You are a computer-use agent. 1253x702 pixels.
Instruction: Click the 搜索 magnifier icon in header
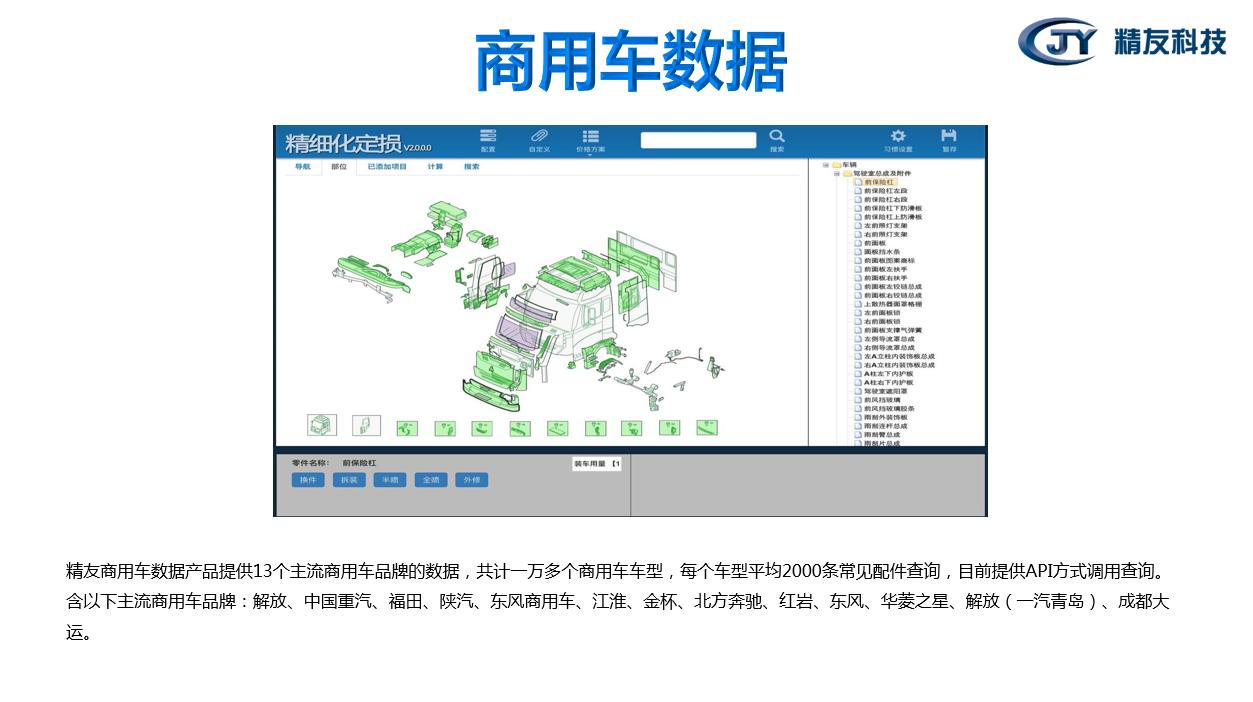[x=777, y=136]
